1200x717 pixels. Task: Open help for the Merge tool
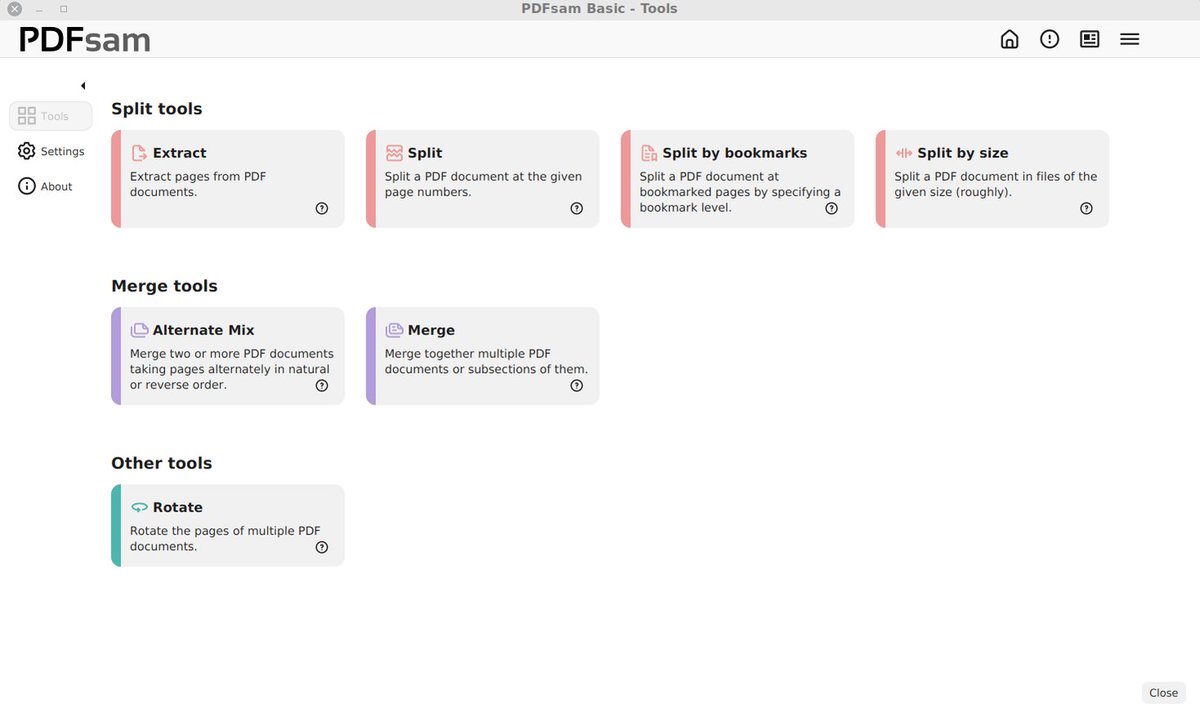click(577, 386)
